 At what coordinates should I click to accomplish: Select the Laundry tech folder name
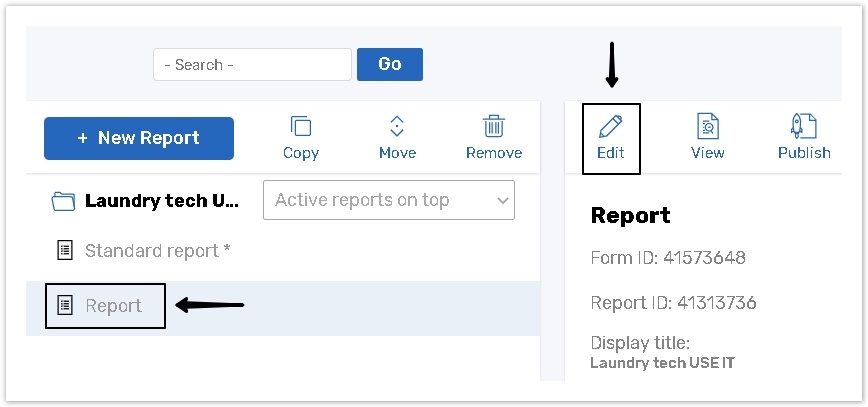tap(162, 201)
